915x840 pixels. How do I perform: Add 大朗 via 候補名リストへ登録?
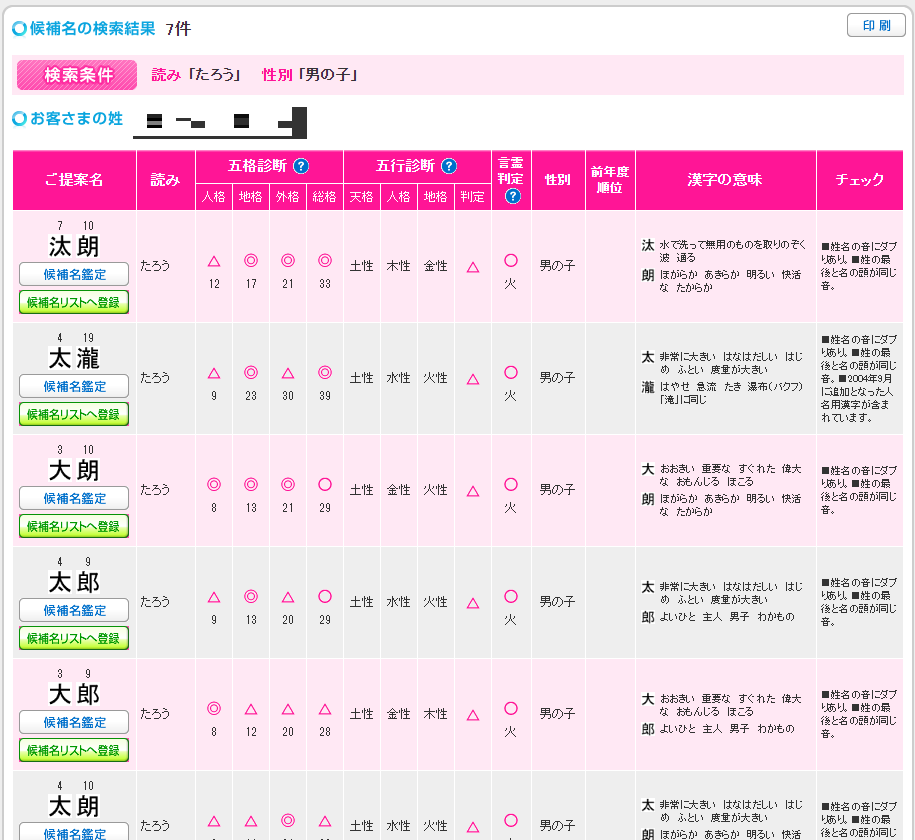[74, 527]
